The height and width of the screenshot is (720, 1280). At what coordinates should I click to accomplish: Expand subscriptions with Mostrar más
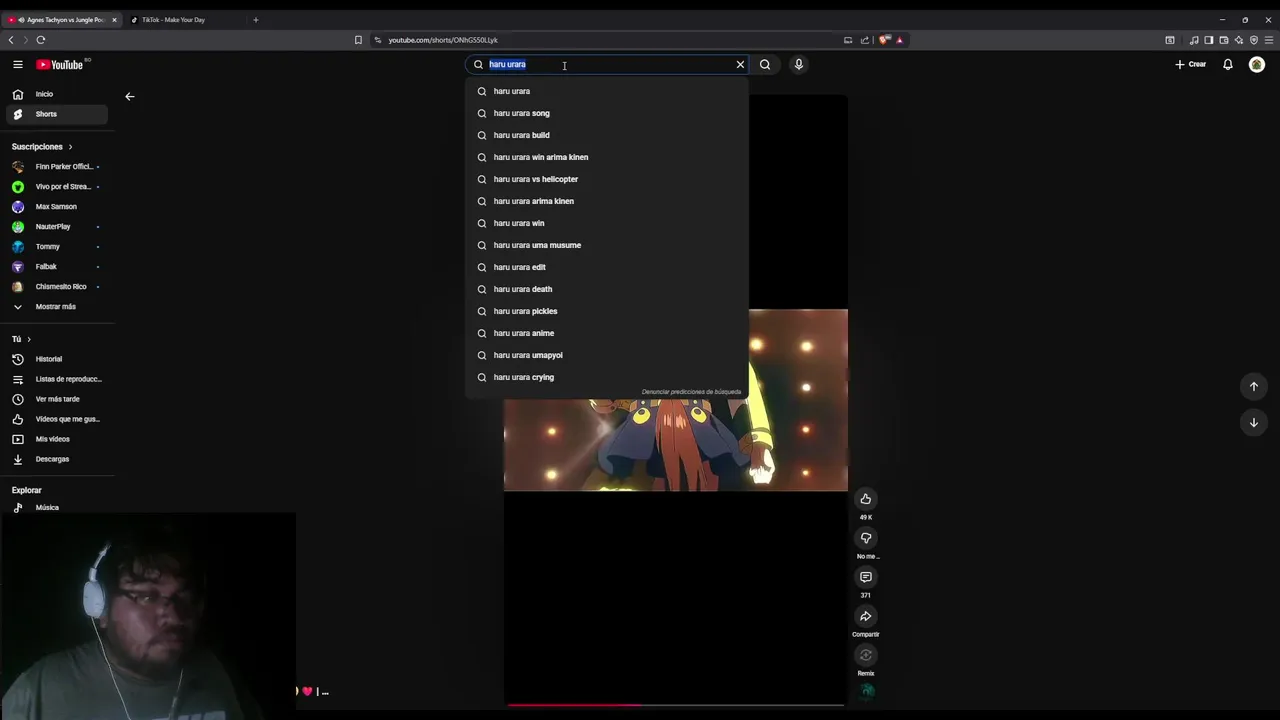point(57,307)
